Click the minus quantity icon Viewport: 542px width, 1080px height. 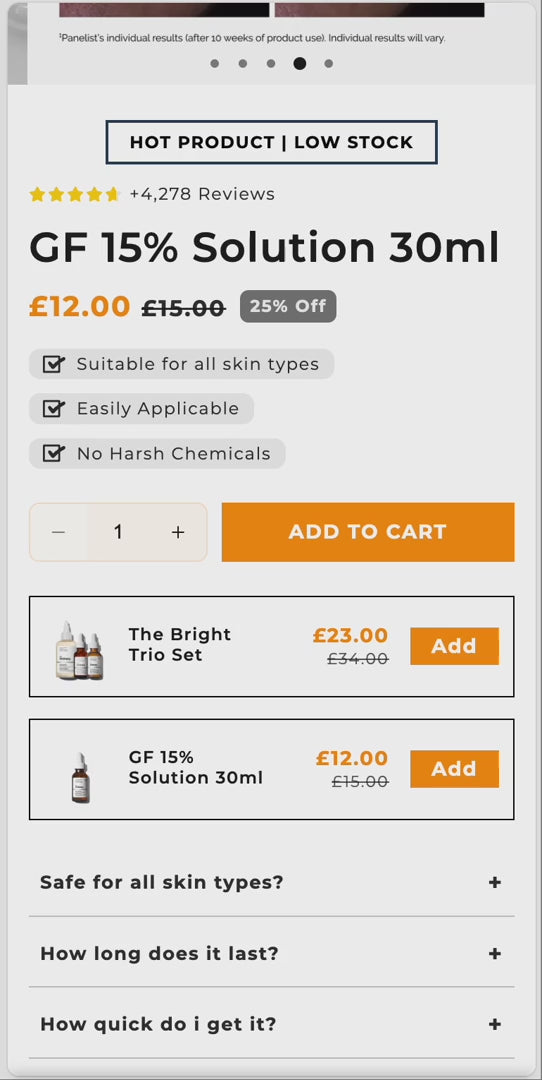pyautogui.click(x=59, y=532)
